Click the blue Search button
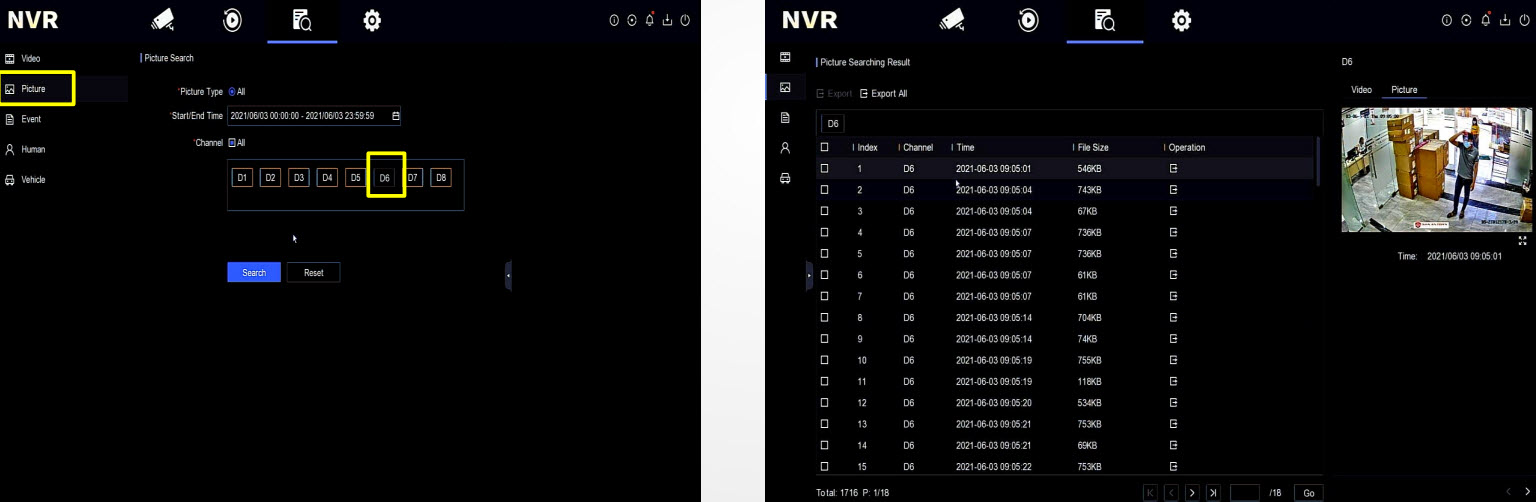 254,273
